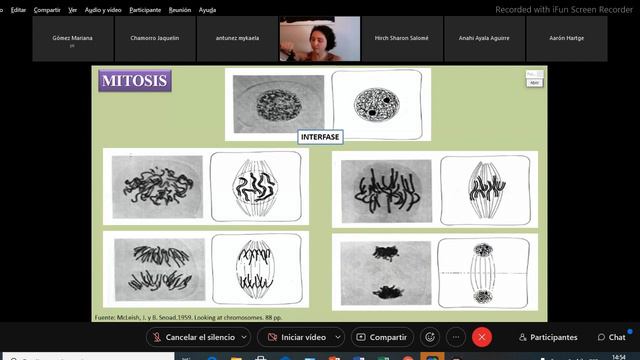Click the Windows taskbar search box
Screen dimensions: 640x360
coord(89,356)
